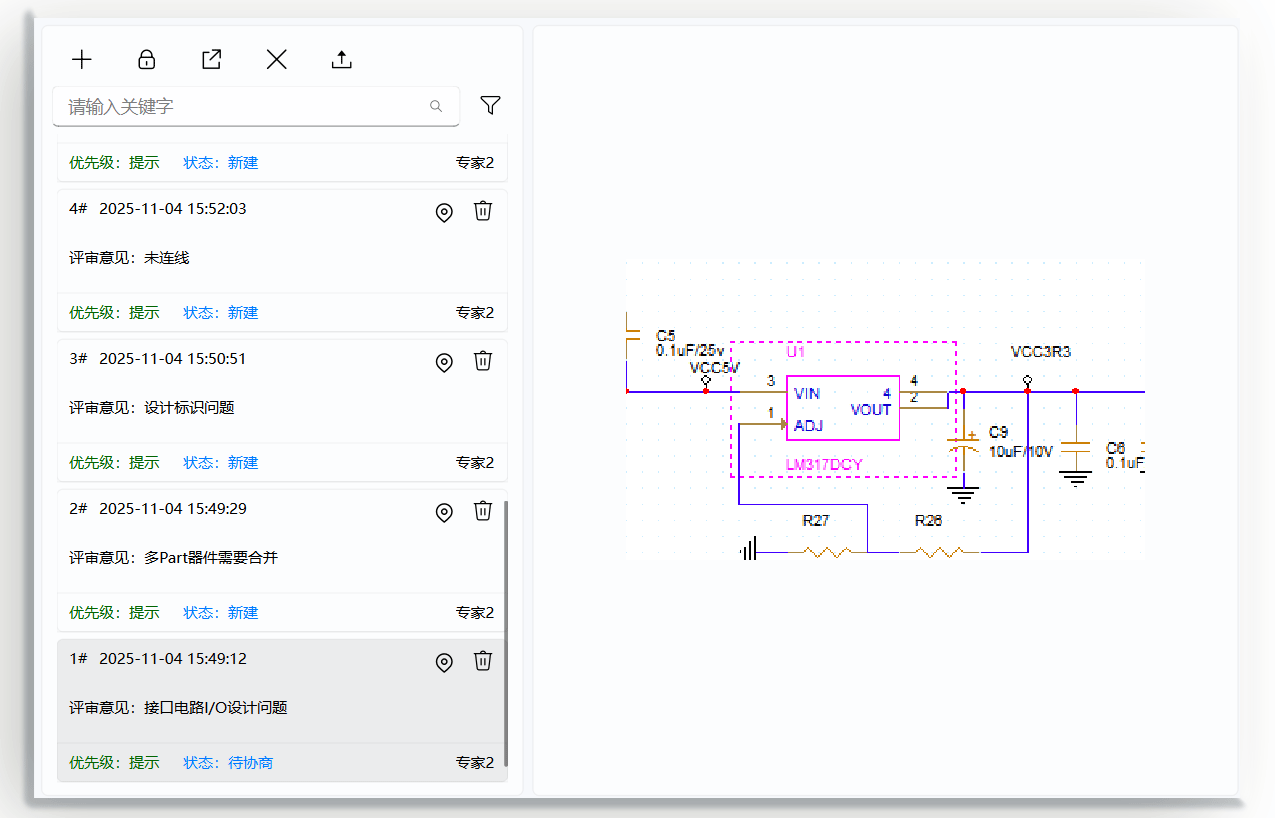The image size is (1275, 818).
Task: Click the open-in-new-window icon
Action: [211, 60]
